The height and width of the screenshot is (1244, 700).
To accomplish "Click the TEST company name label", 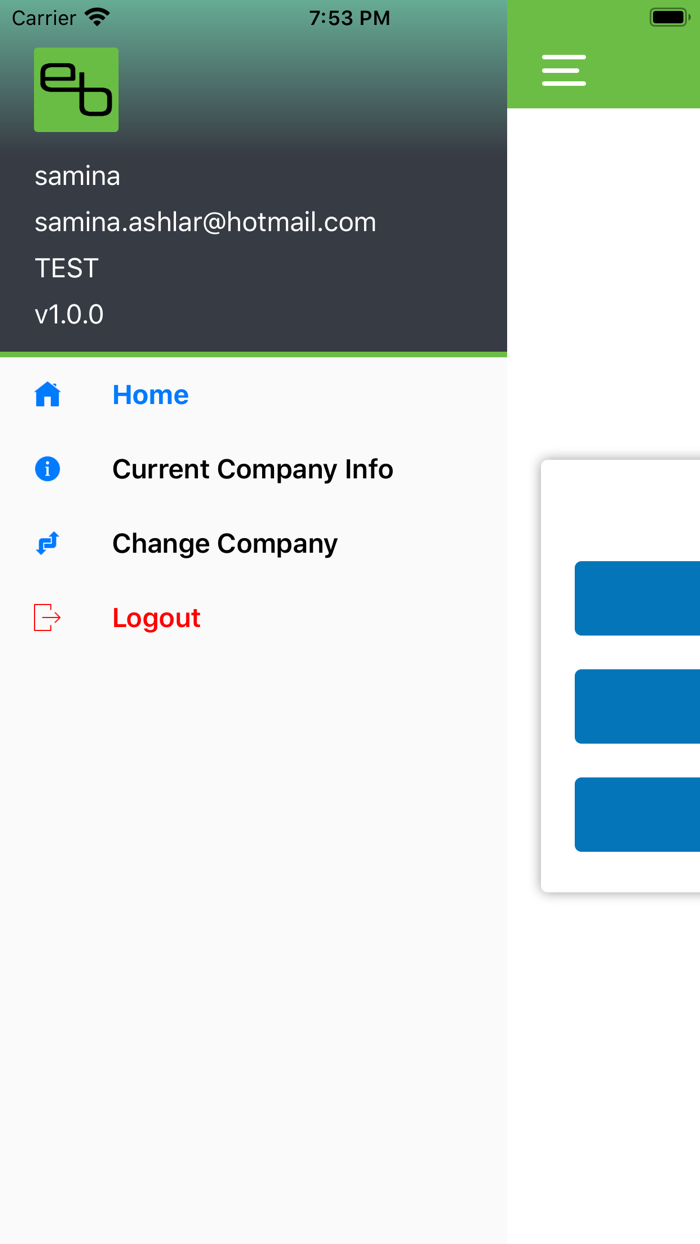I will (66, 268).
